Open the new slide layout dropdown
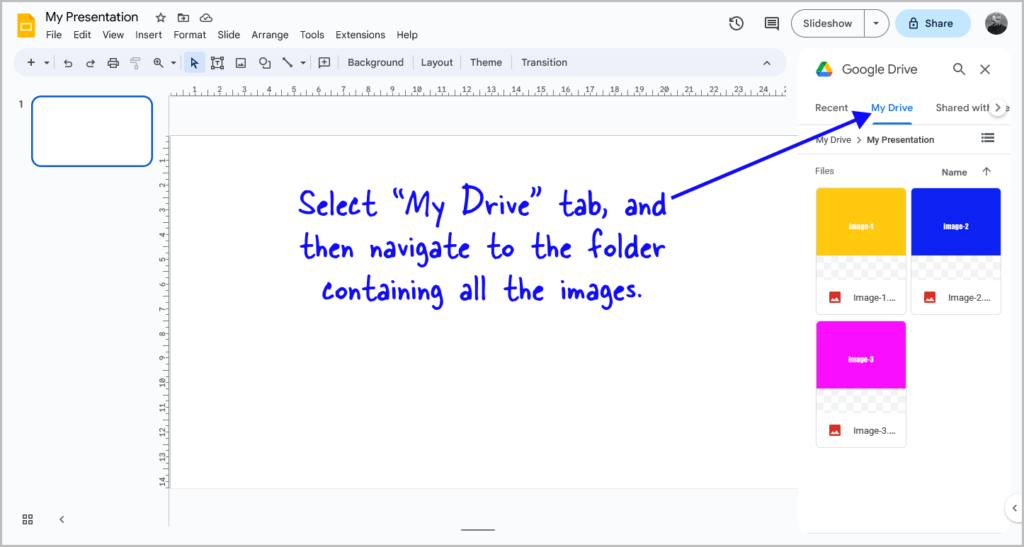 coord(46,63)
